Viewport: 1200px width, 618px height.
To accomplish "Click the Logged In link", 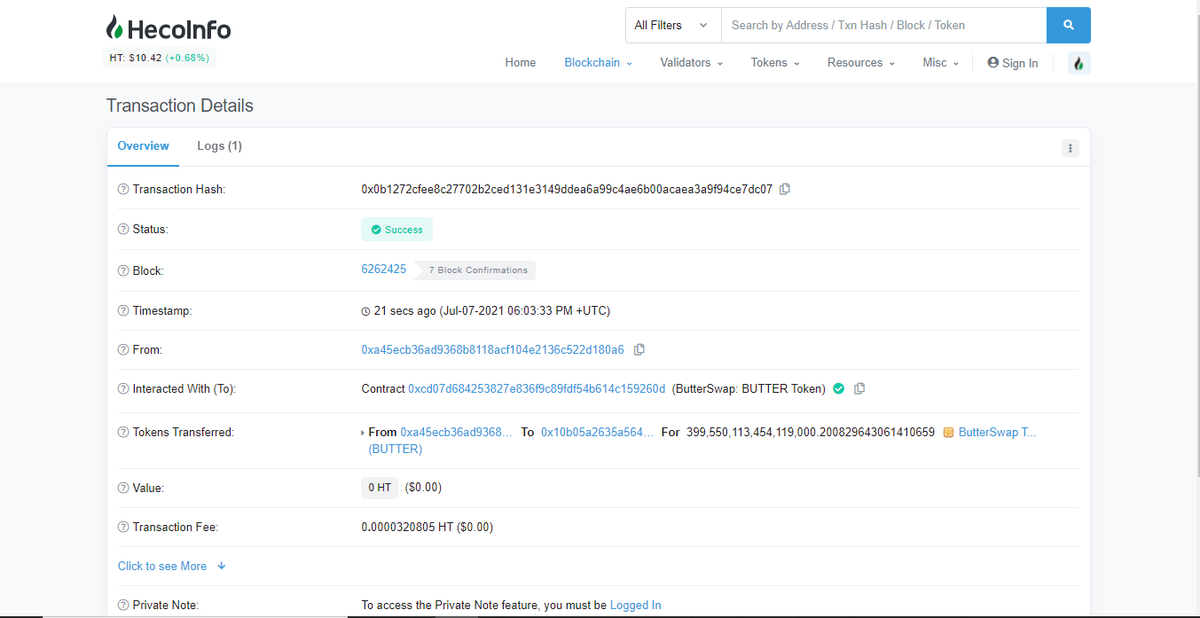I will (x=636, y=605).
